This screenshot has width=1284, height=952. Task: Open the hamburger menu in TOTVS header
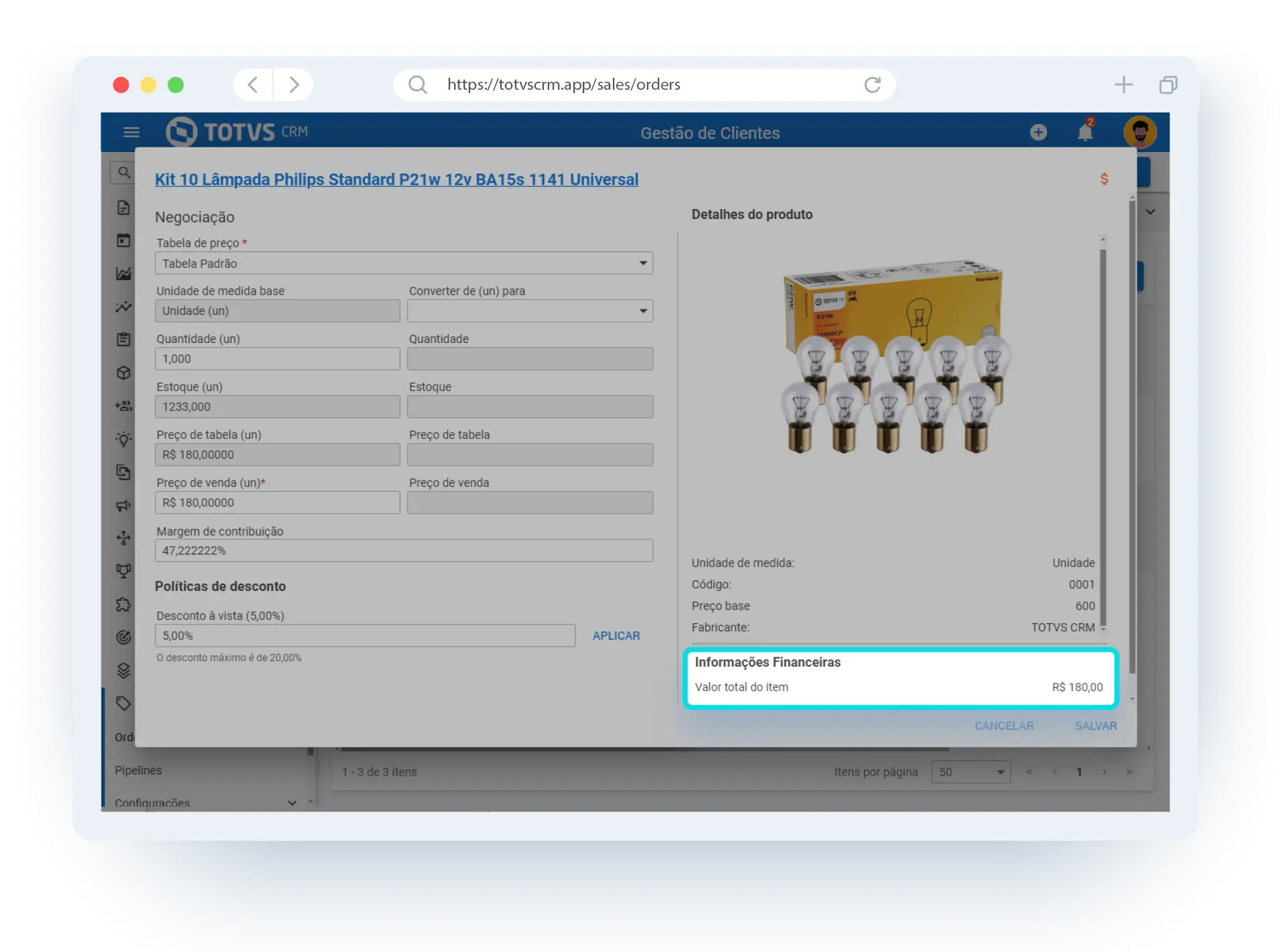click(131, 132)
